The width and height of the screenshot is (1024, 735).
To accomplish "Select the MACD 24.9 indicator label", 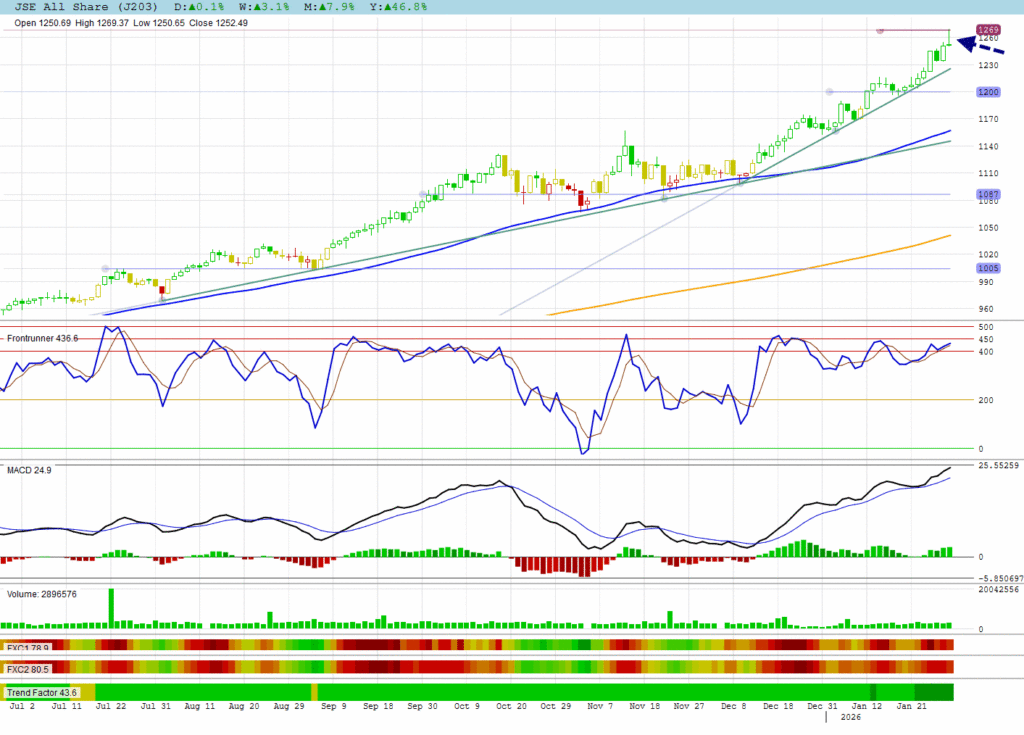I will (x=29, y=470).
